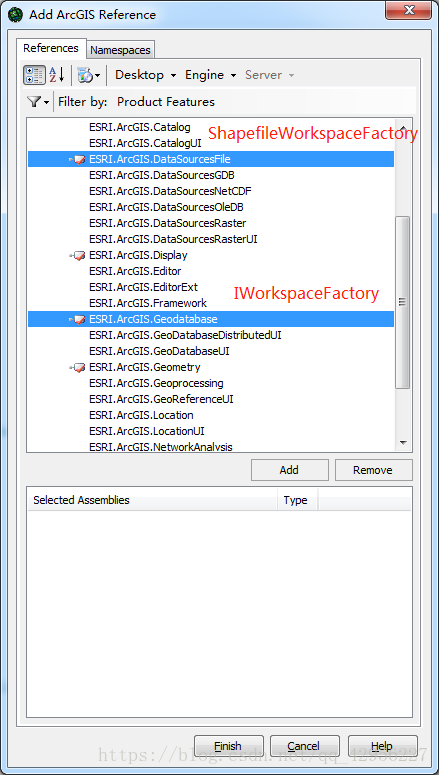Open dropdown arrow next to globe icon

pos(97,76)
